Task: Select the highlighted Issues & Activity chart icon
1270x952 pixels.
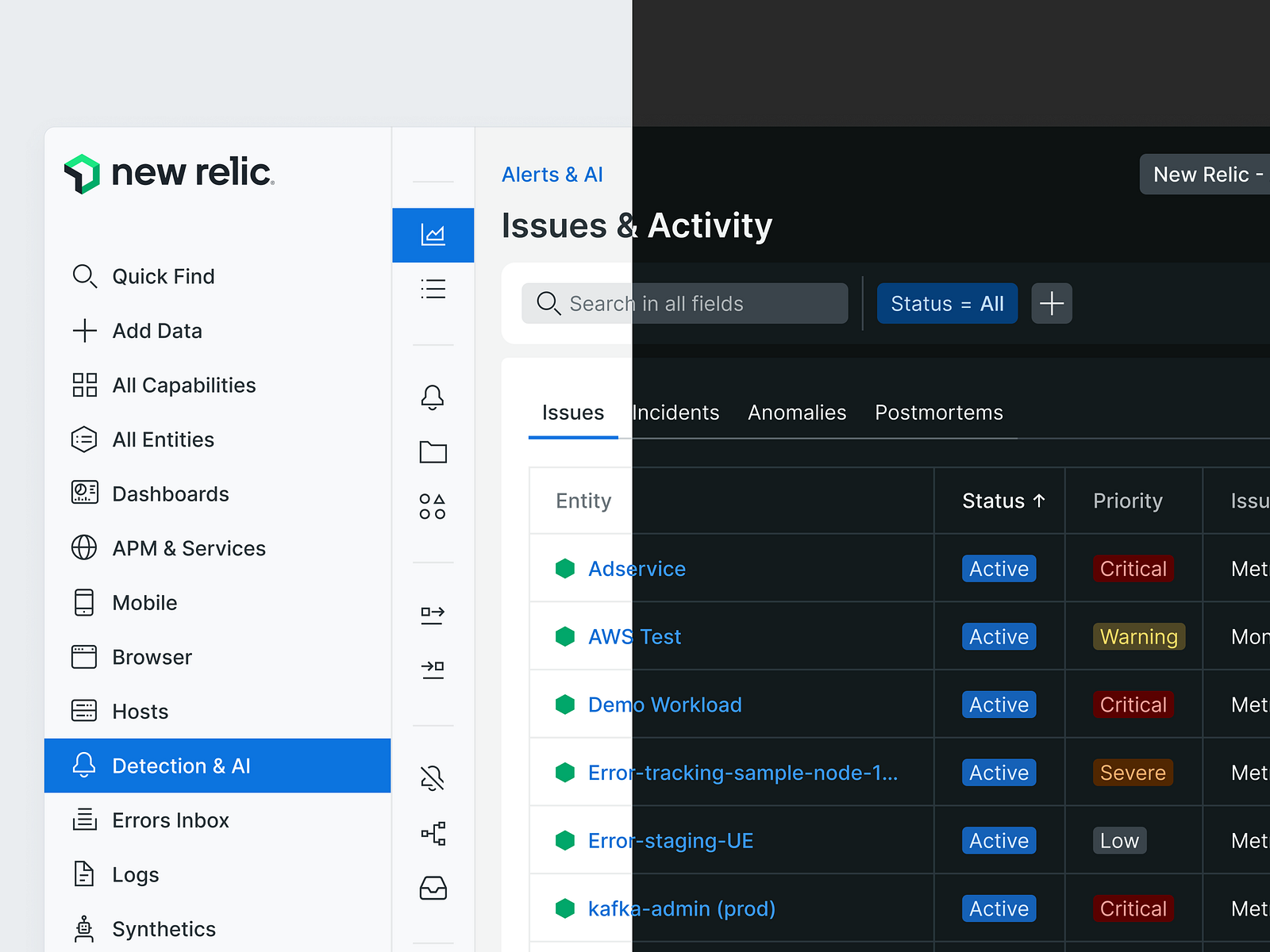Action: (x=433, y=235)
